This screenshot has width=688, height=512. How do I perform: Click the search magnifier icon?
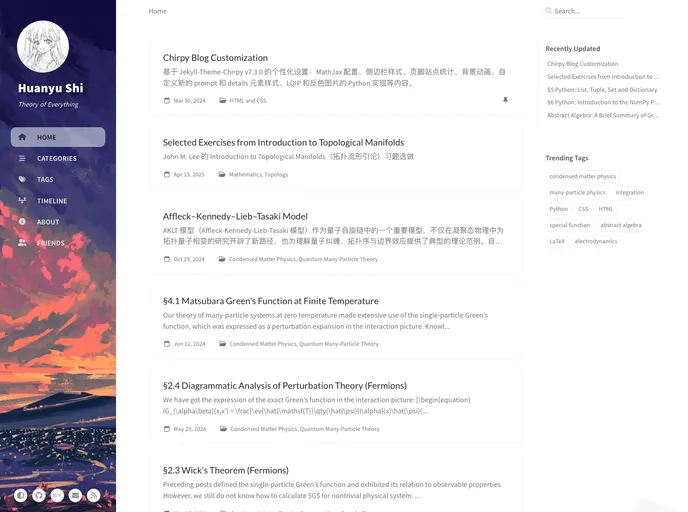tap(548, 11)
